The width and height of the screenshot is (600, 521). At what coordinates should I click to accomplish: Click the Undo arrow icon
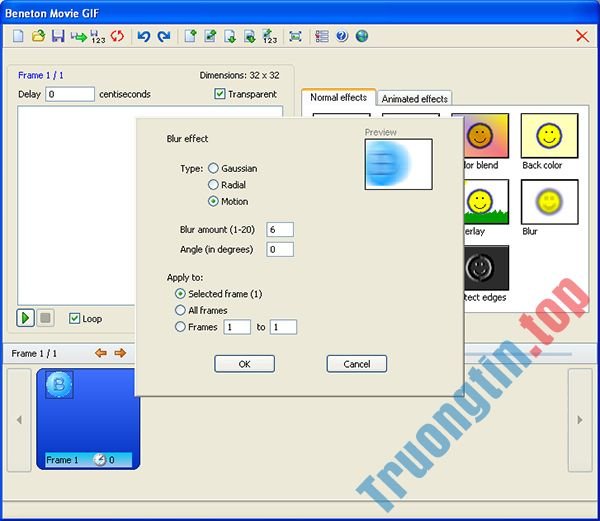pos(144,36)
